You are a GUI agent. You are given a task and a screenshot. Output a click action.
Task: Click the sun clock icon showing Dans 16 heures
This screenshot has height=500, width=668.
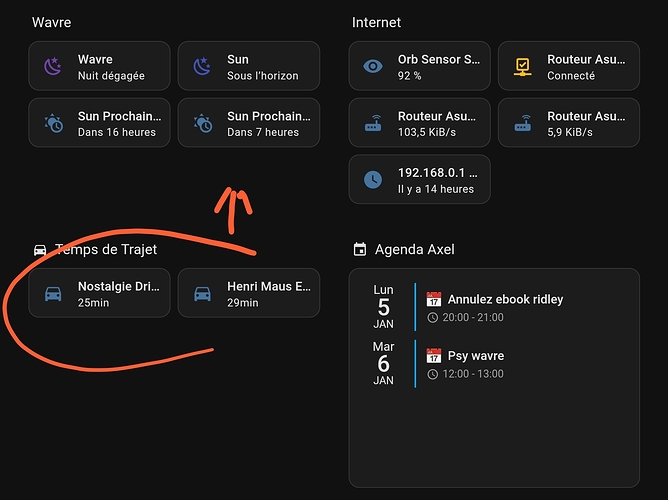[x=54, y=123]
